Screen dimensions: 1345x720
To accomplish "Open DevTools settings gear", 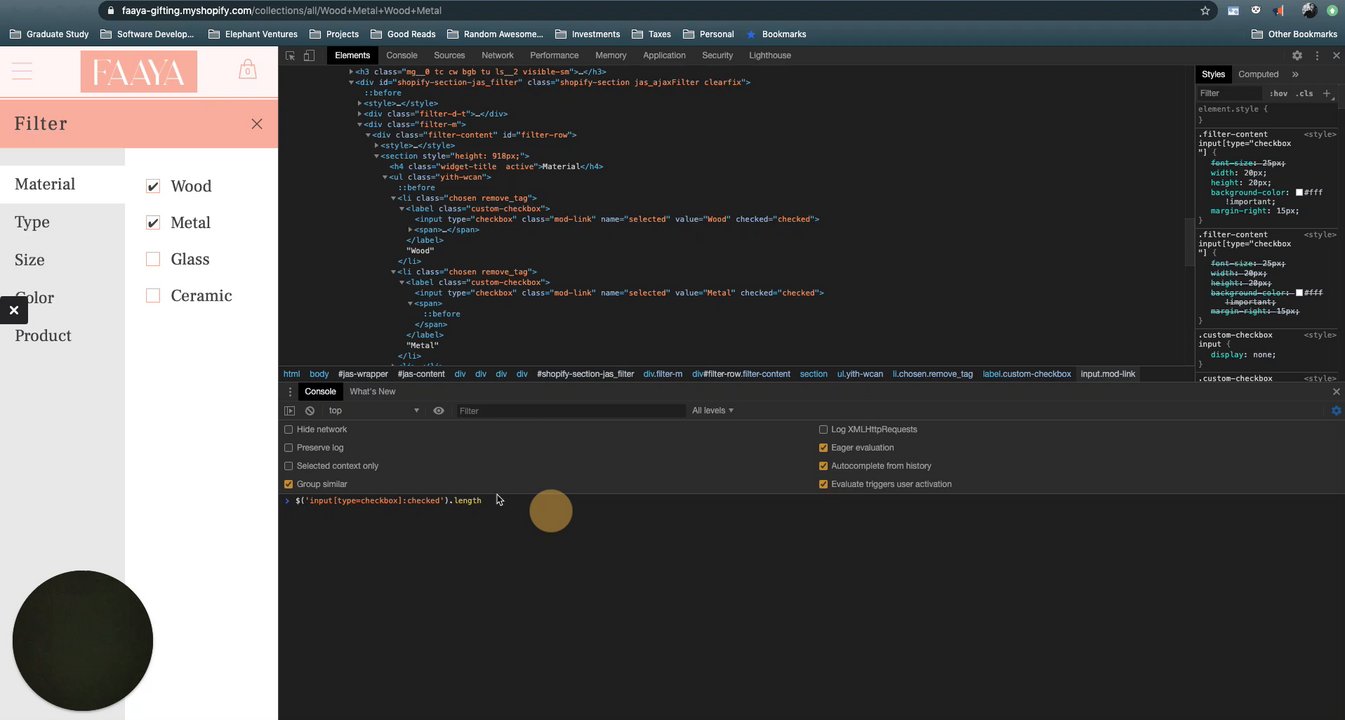I will tap(1297, 56).
